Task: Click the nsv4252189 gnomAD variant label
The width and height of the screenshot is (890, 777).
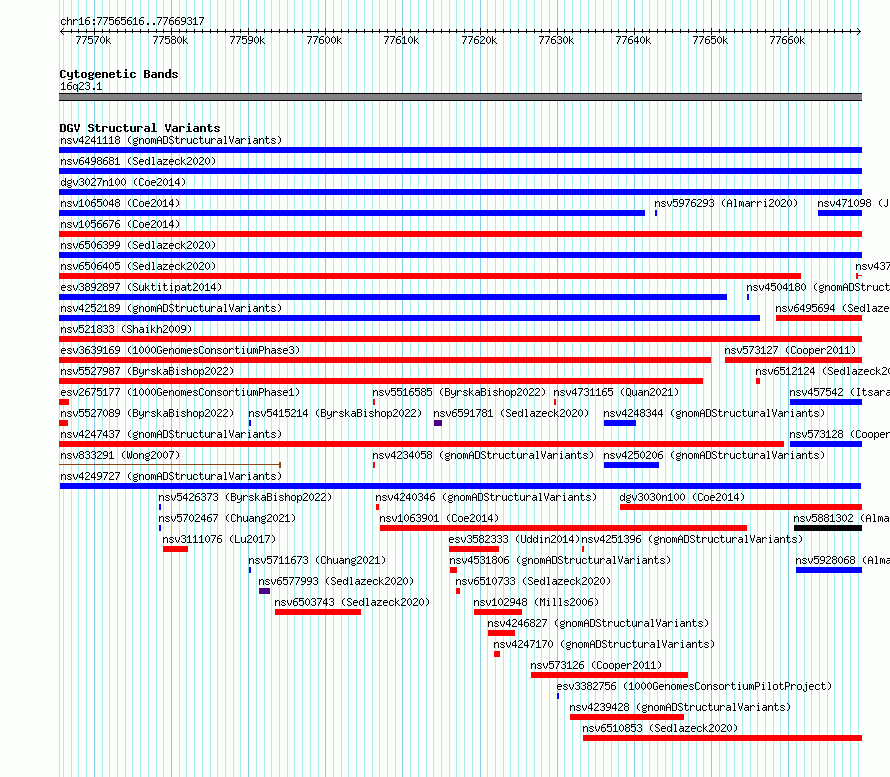Action: (x=171, y=308)
